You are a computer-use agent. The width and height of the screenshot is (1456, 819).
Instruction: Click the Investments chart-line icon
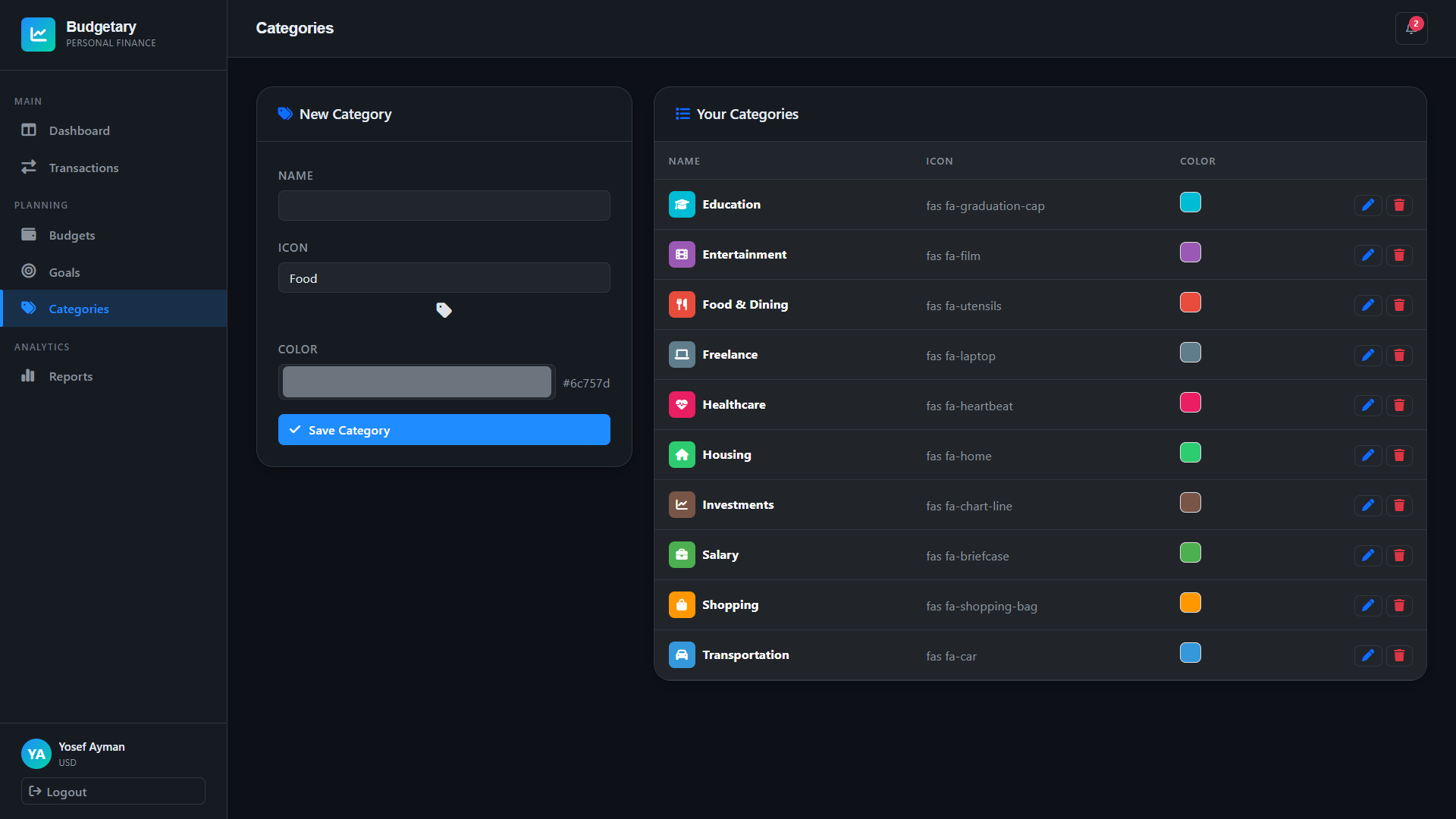coord(682,505)
